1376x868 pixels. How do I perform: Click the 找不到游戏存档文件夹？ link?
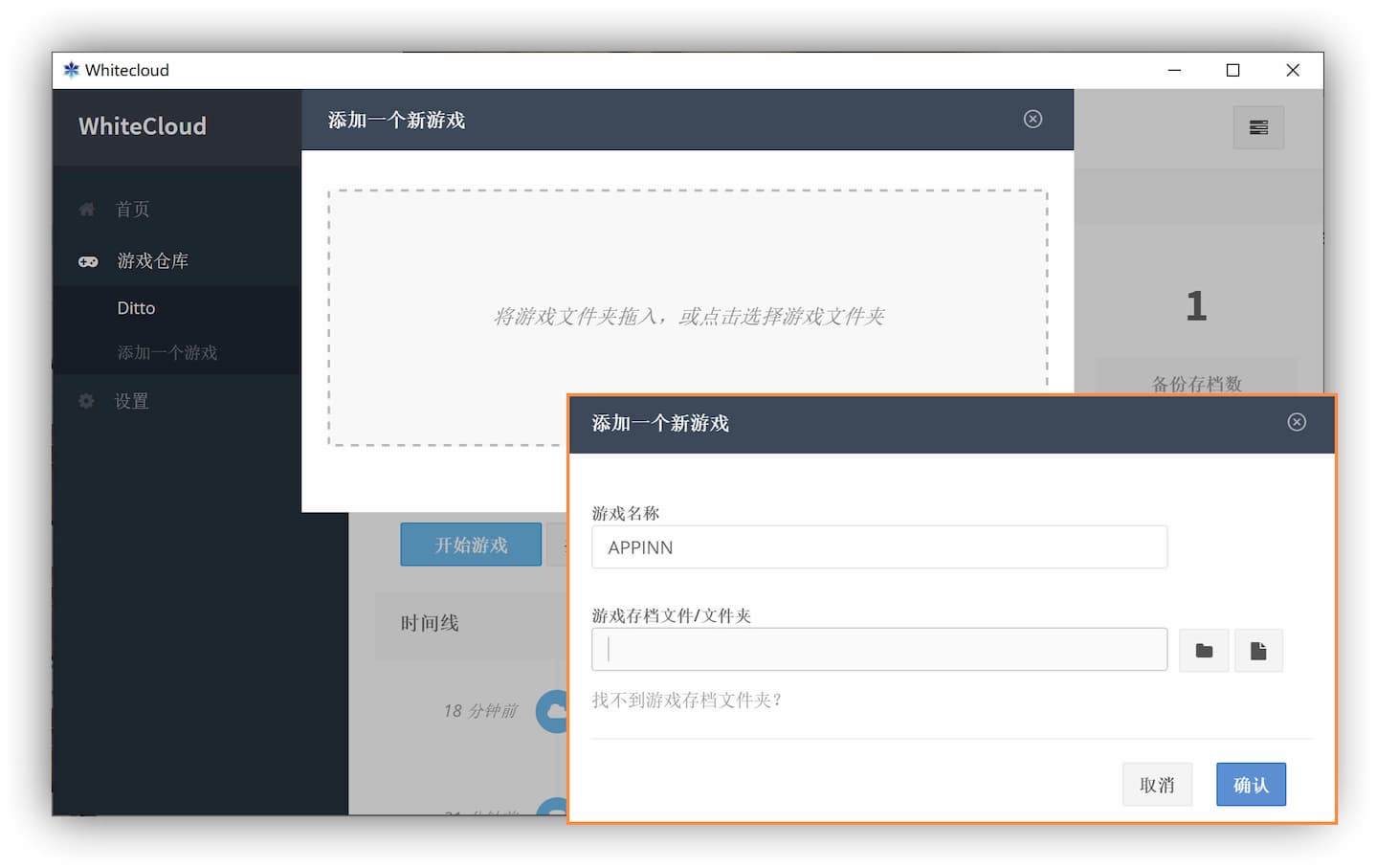pos(688,701)
